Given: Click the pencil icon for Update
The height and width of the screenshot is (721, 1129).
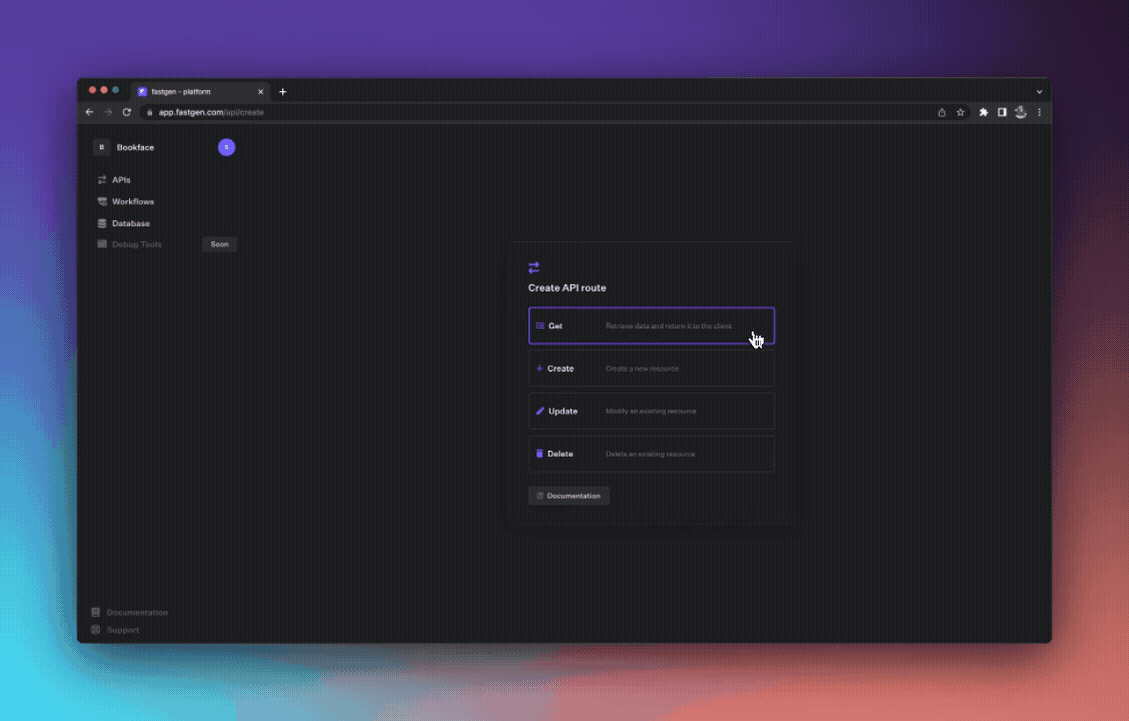Looking at the screenshot, I should (540, 411).
